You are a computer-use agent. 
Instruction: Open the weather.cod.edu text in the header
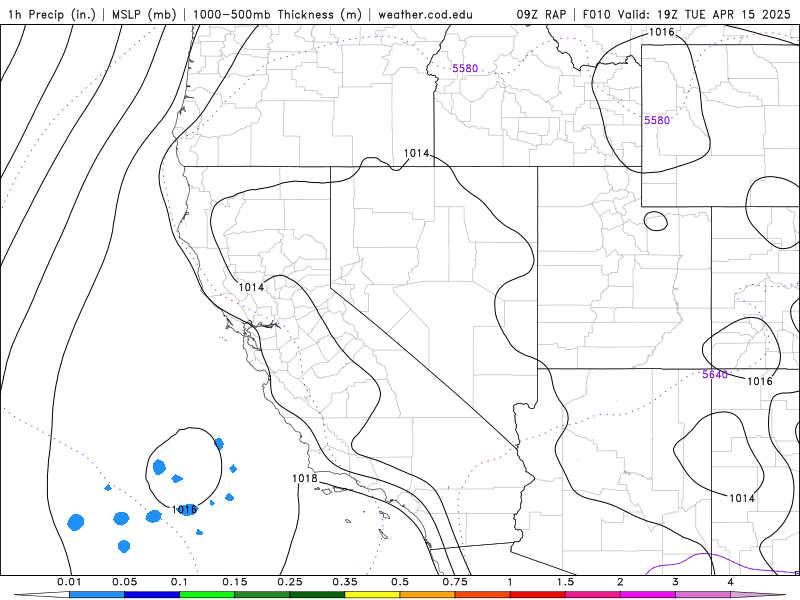[x=425, y=14]
